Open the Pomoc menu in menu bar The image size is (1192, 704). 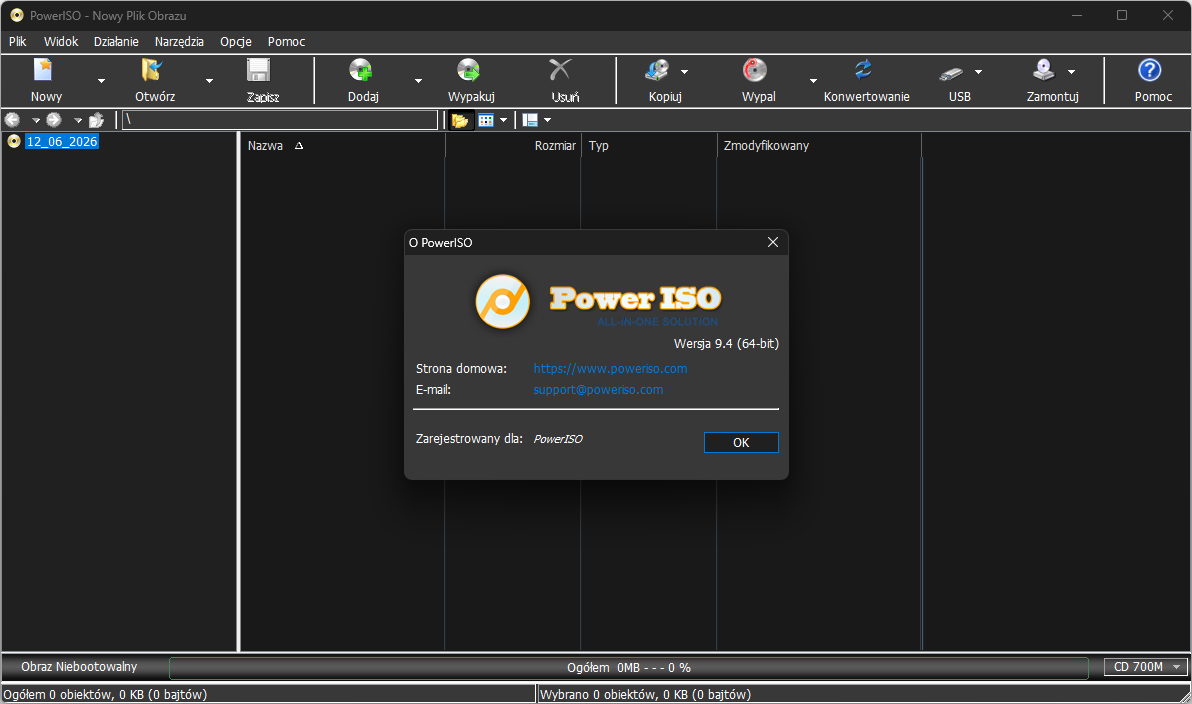[x=287, y=42]
